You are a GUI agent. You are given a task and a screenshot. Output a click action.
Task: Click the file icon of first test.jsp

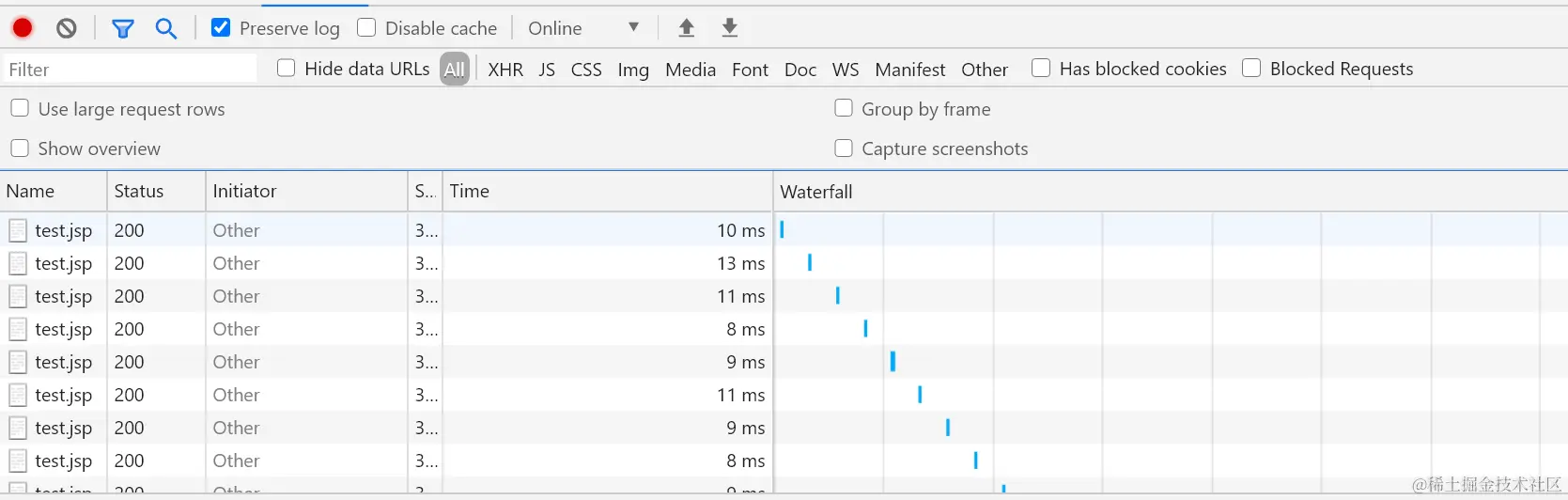[x=18, y=230]
